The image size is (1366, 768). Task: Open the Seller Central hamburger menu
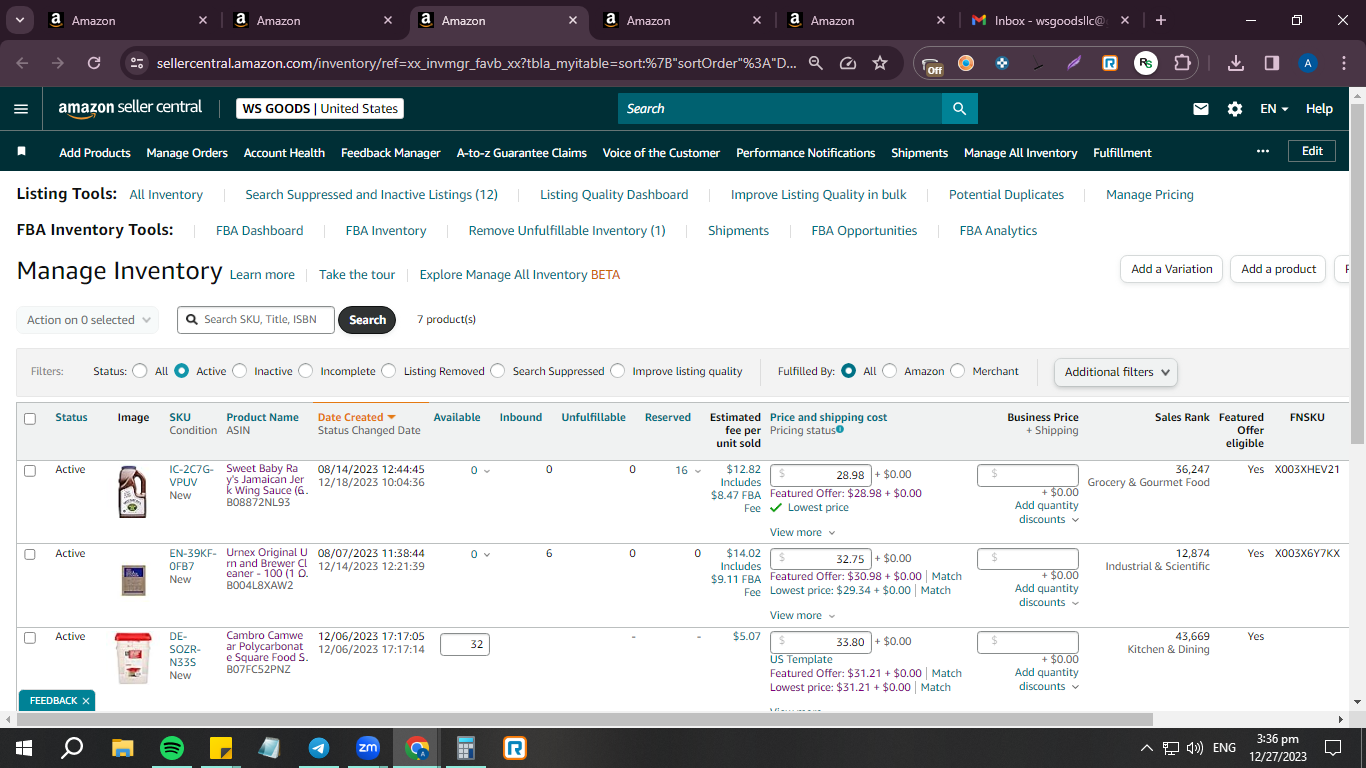[21, 109]
